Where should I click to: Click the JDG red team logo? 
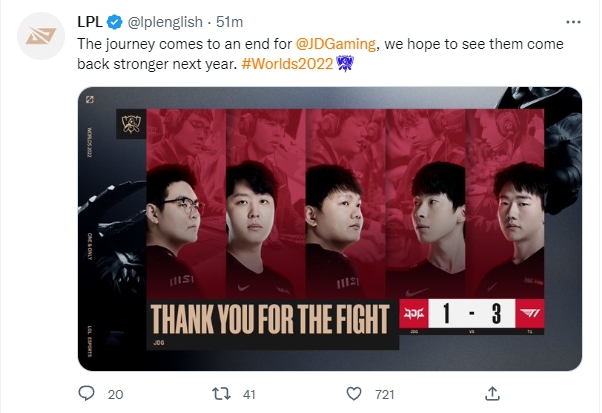414,314
